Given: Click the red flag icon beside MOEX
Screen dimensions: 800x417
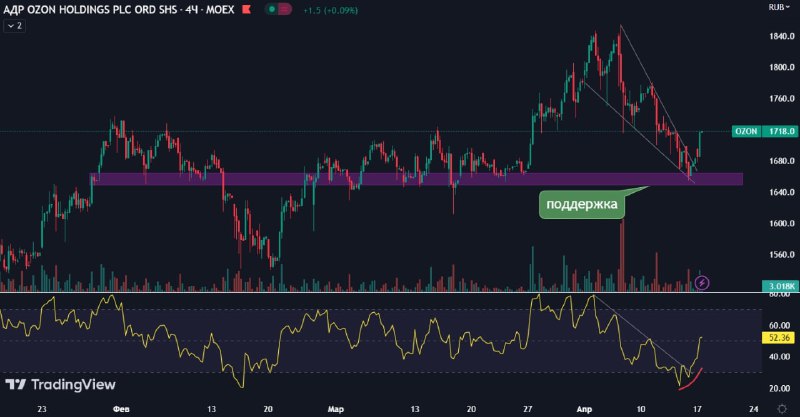Looking at the screenshot, I should 246,9.
